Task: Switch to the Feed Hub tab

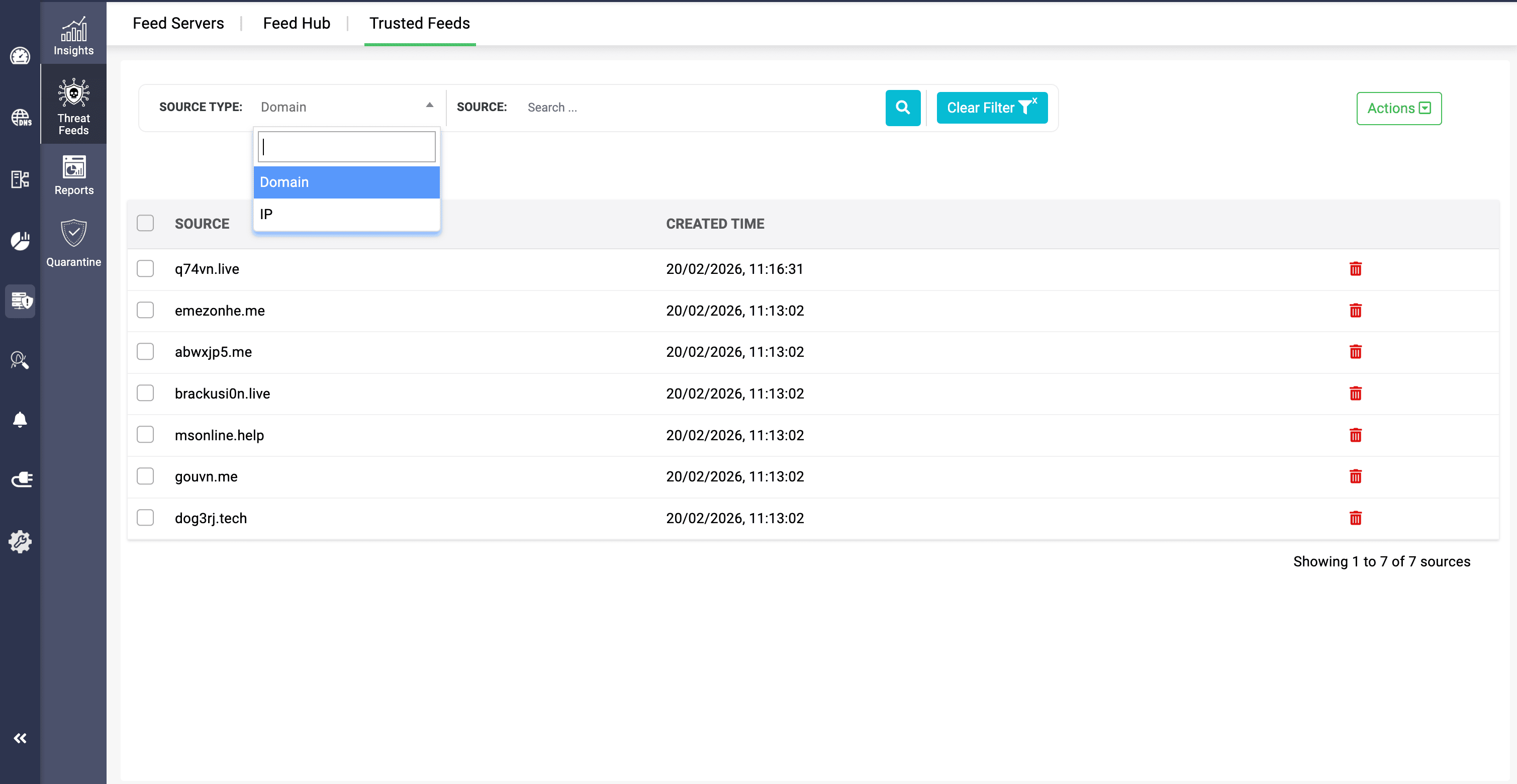Action: click(x=296, y=24)
